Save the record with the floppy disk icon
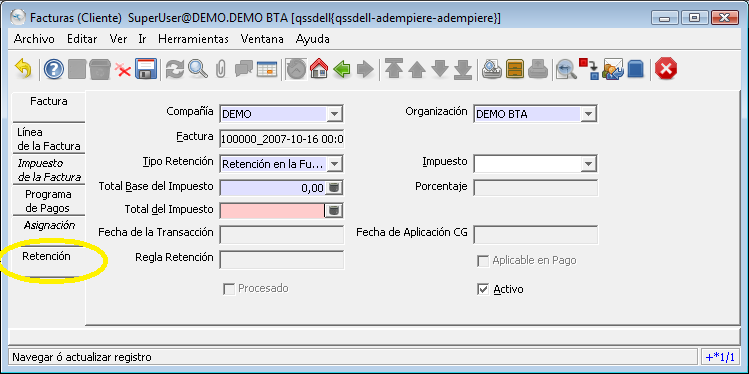Image resolution: width=749 pixels, height=374 pixels. tap(146, 70)
